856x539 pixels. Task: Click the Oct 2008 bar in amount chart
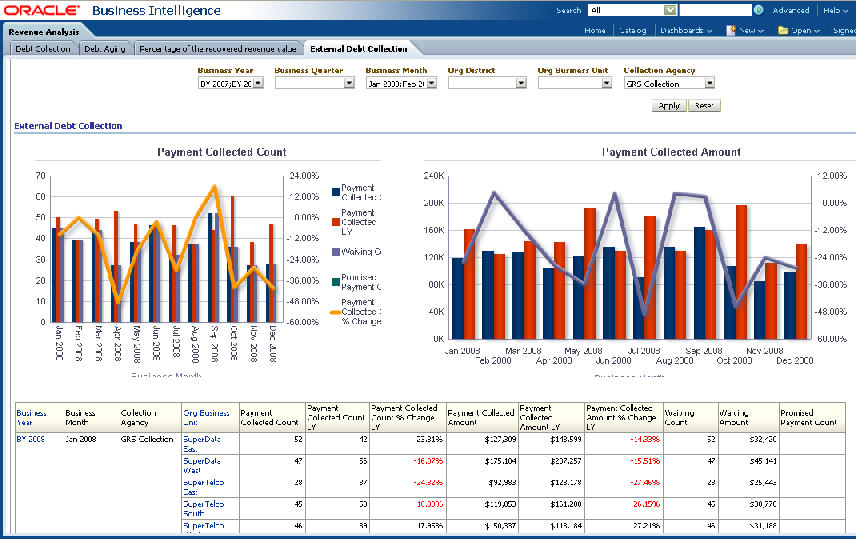tap(730, 303)
